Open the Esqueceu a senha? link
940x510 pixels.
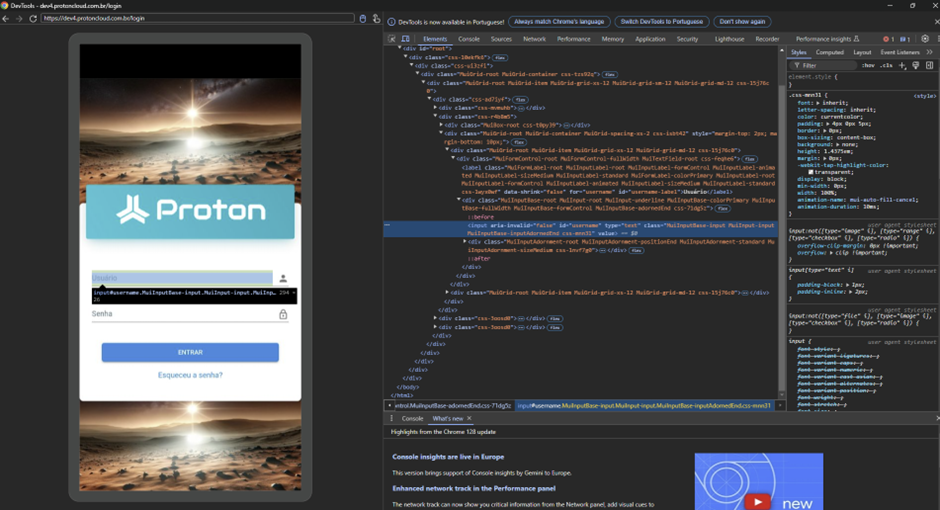[190, 375]
